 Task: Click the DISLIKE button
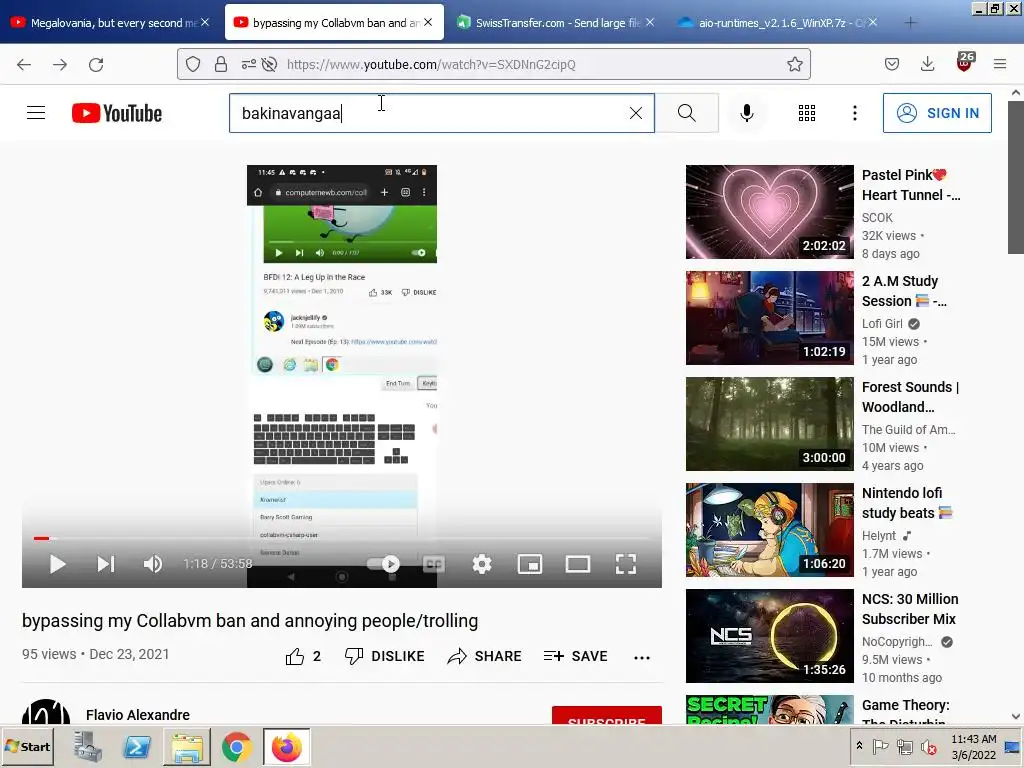(385, 656)
